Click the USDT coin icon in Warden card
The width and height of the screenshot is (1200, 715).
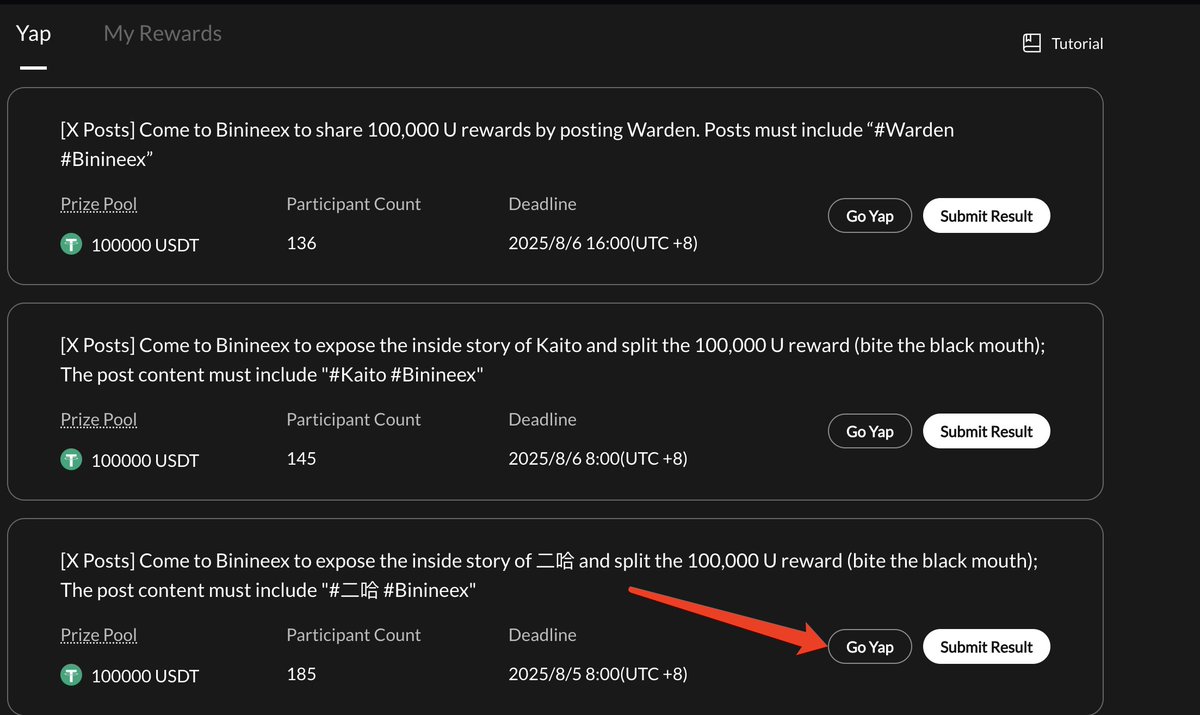tap(71, 244)
